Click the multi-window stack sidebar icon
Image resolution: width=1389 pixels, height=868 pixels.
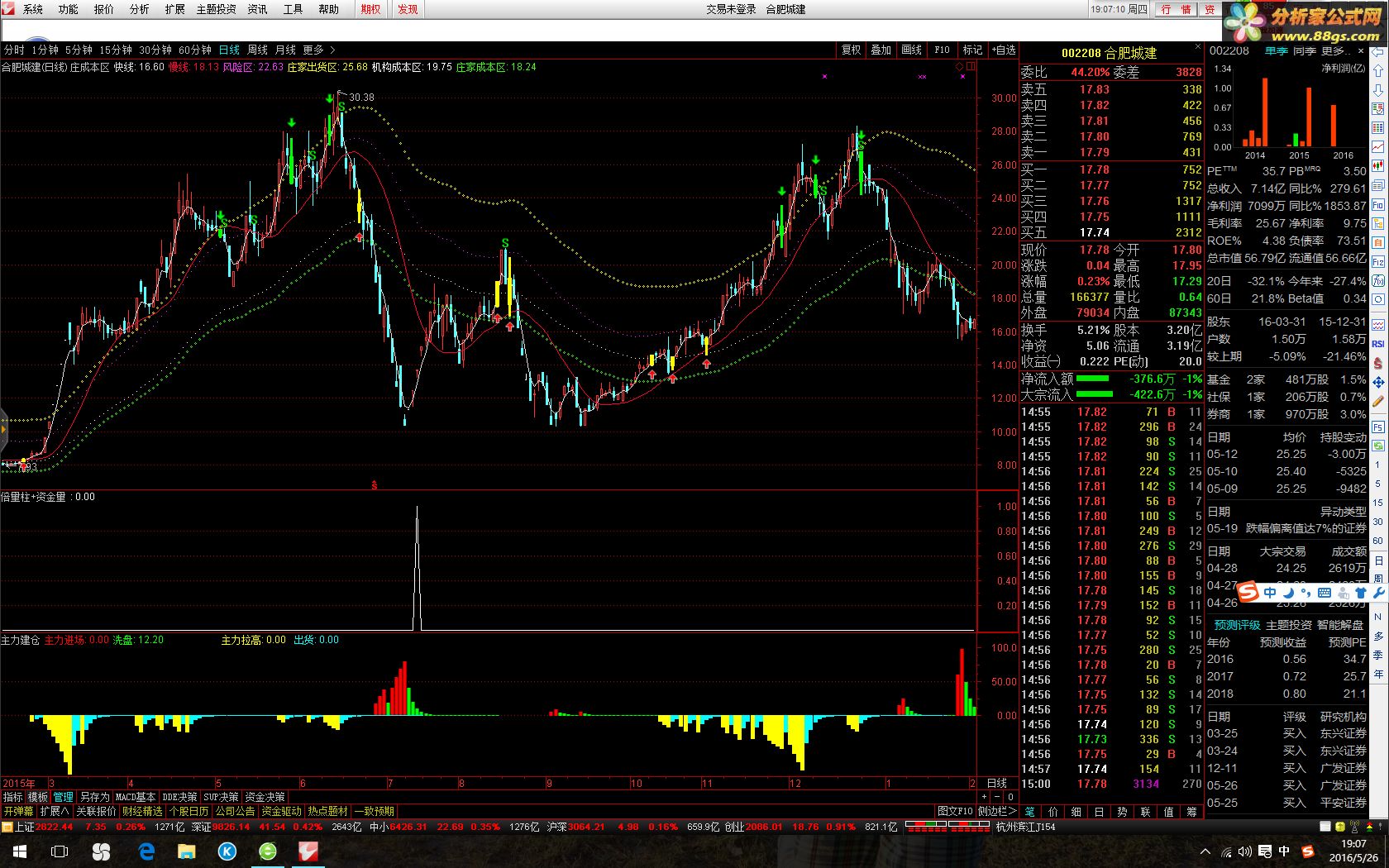click(1378, 184)
